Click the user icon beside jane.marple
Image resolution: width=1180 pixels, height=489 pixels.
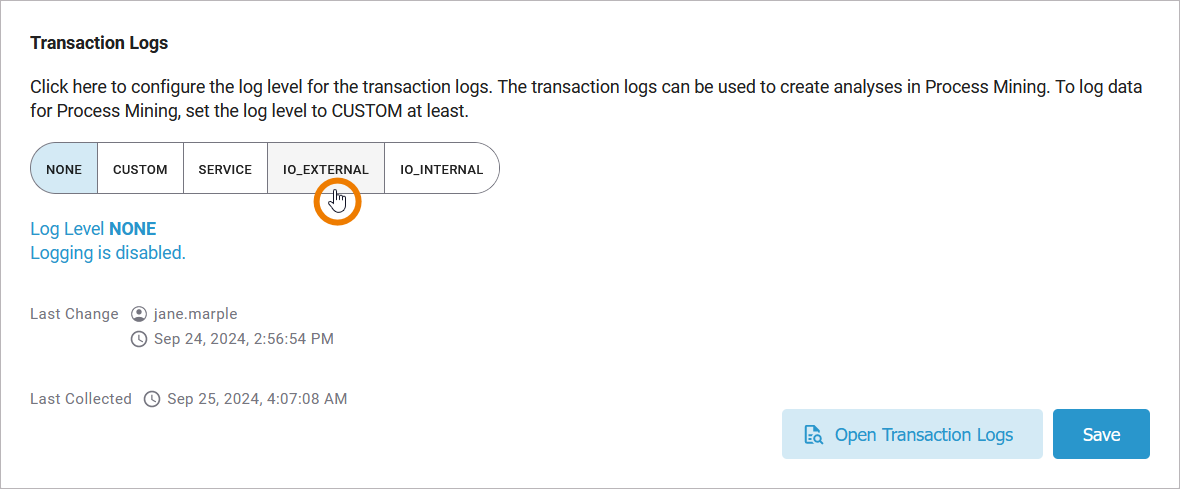139,314
